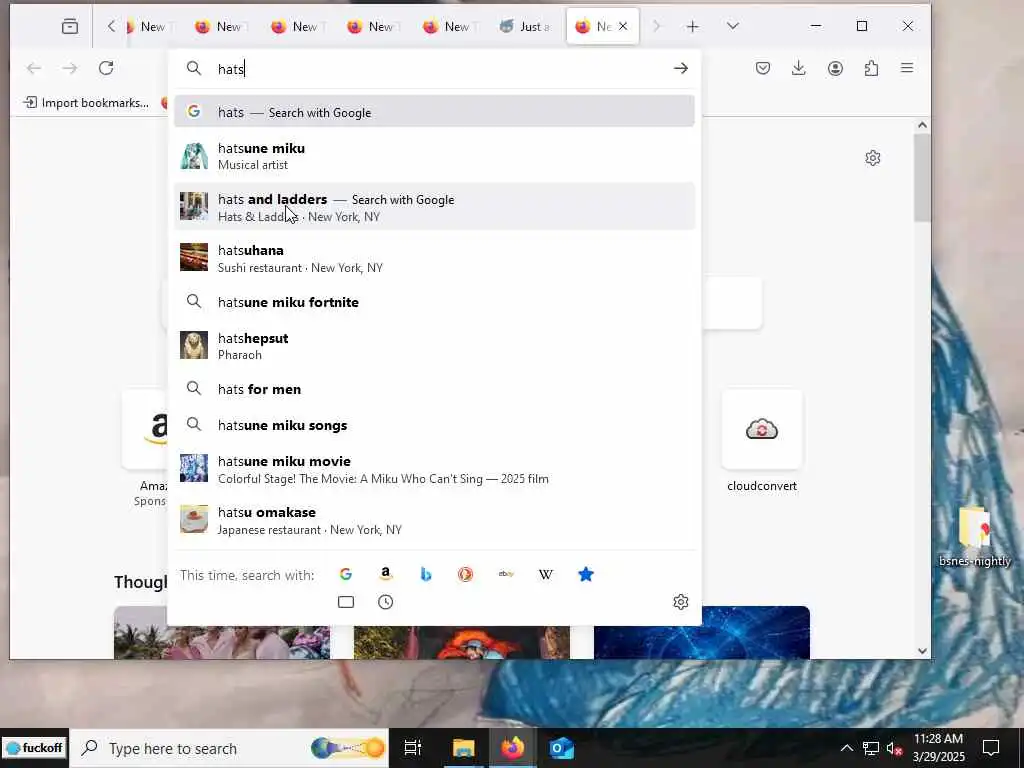This screenshot has height=768, width=1024.
Task: Search bookmarks with the star icon
Action: [x=586, y=574]
